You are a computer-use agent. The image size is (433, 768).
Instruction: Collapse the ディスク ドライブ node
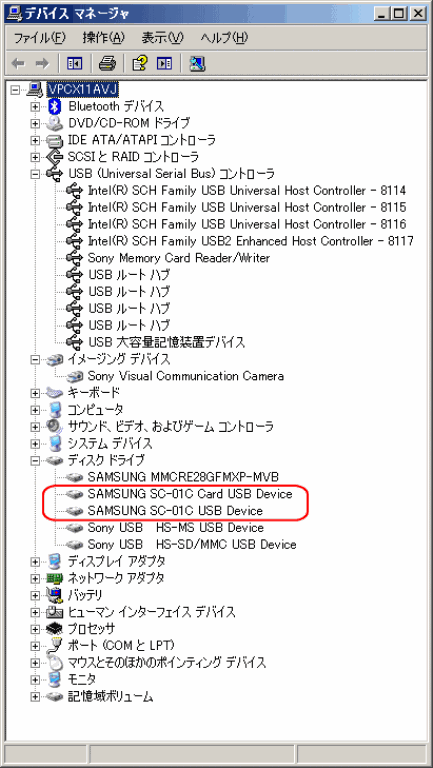point(35,460)
